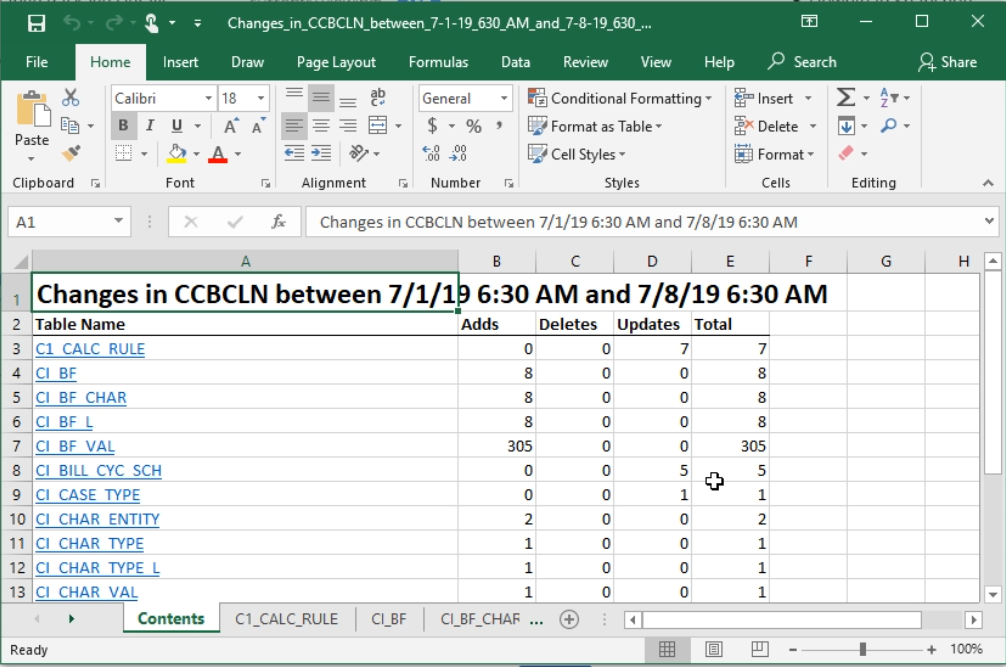Open Sort & Filter tool

(889, 98)
